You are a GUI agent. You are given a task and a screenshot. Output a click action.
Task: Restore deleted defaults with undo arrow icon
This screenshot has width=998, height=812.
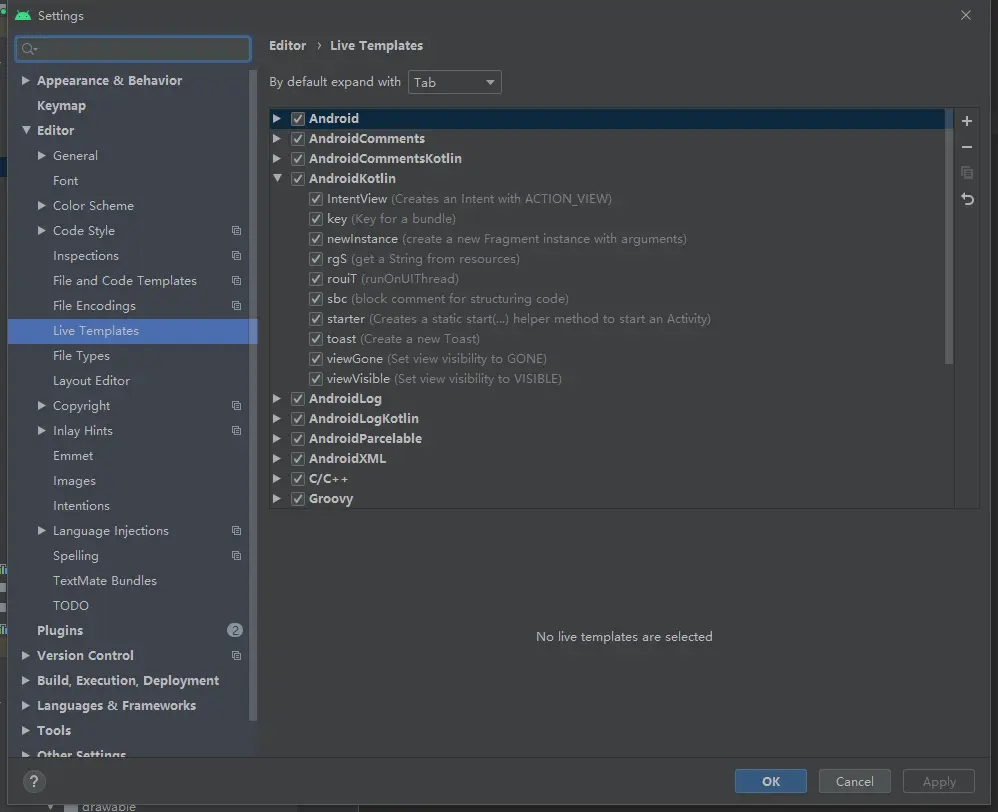967,199
